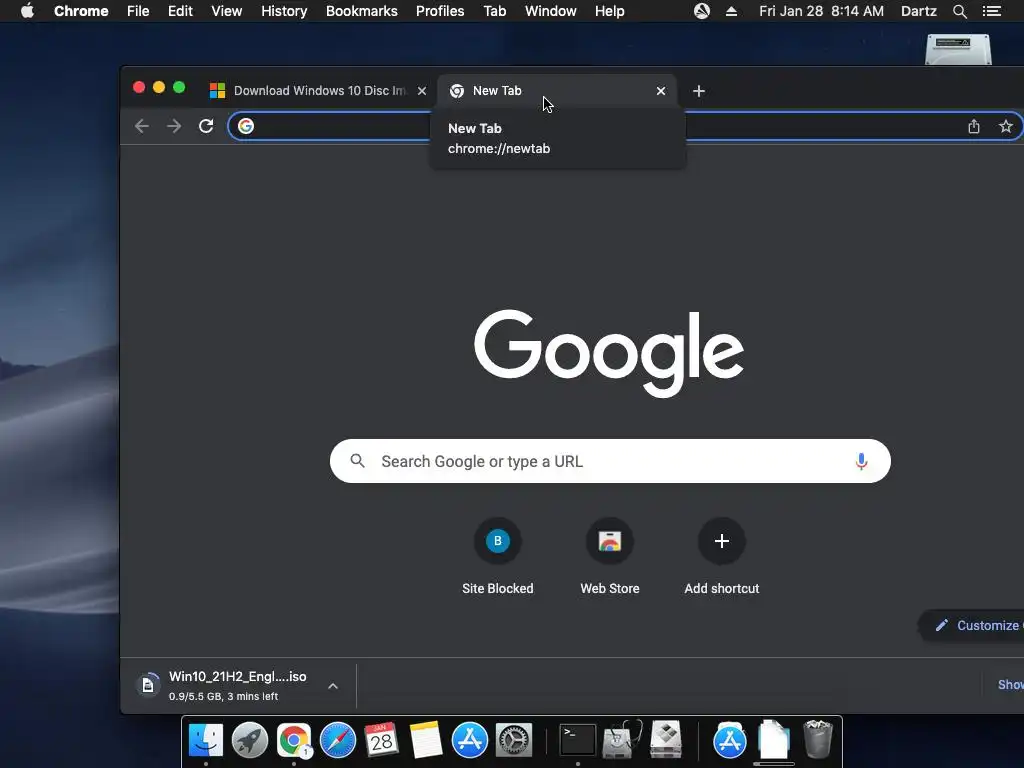Viewport: 1024px width, 768px height.
Task: Expand the Win10 ISO download options chevron
Action: (x=332, y=686)
